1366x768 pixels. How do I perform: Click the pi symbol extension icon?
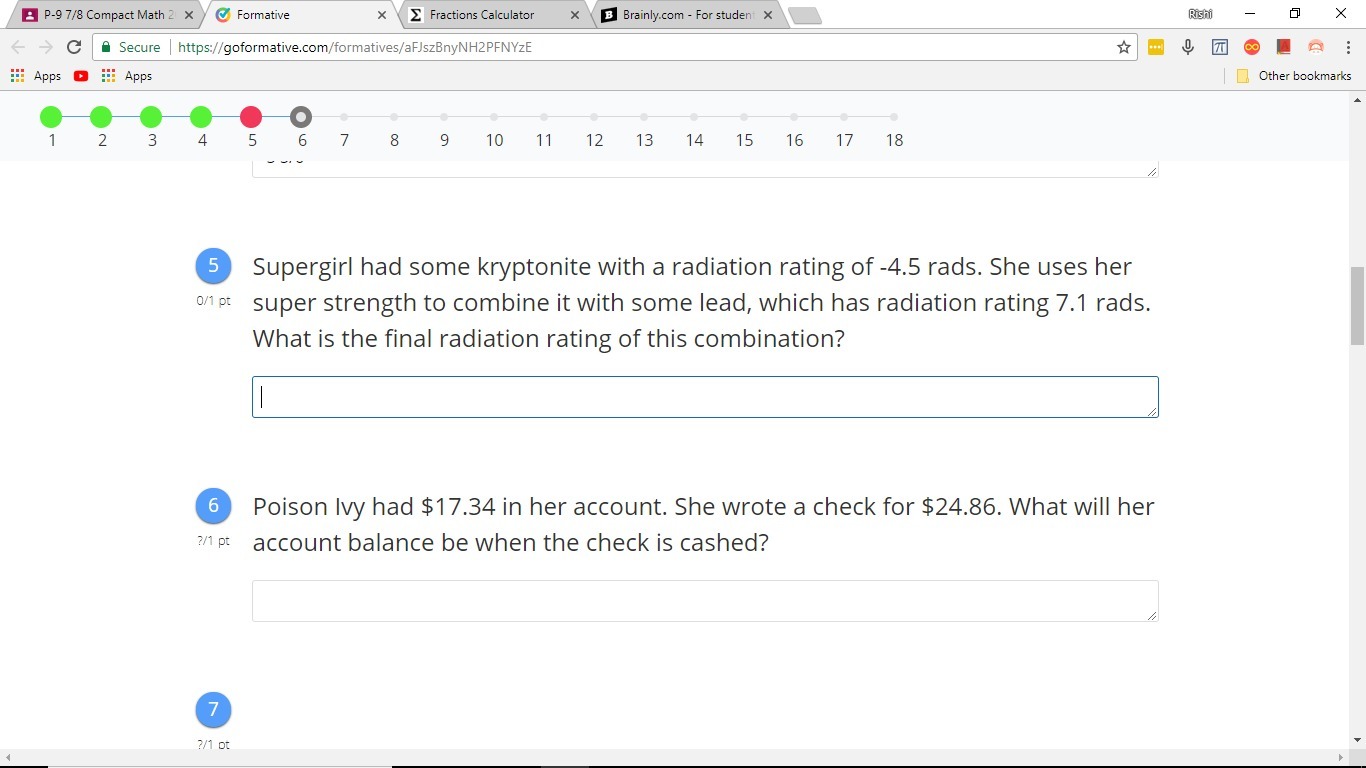coord(1220,47)
